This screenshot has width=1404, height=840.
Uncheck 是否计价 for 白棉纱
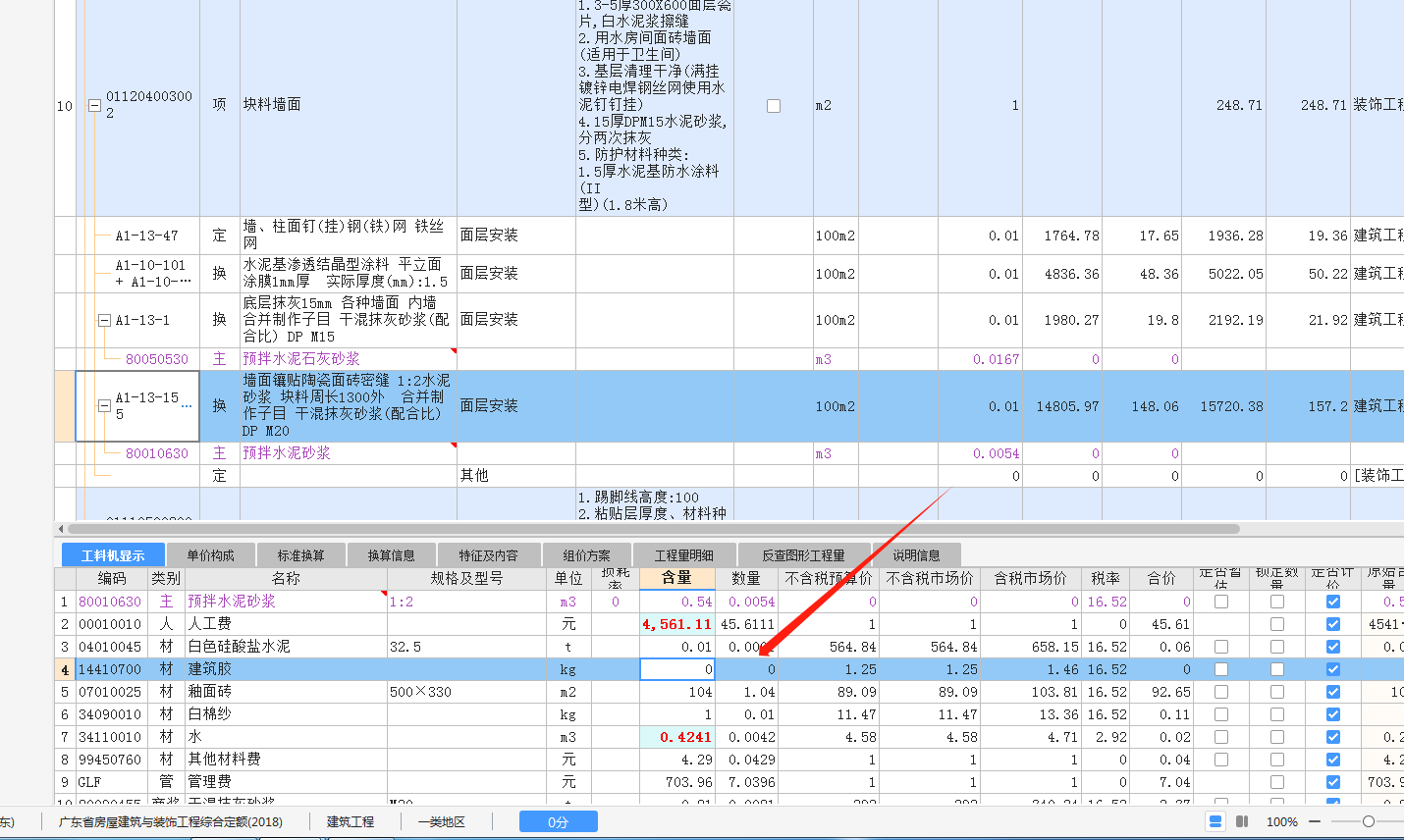tap(1333, 714)
